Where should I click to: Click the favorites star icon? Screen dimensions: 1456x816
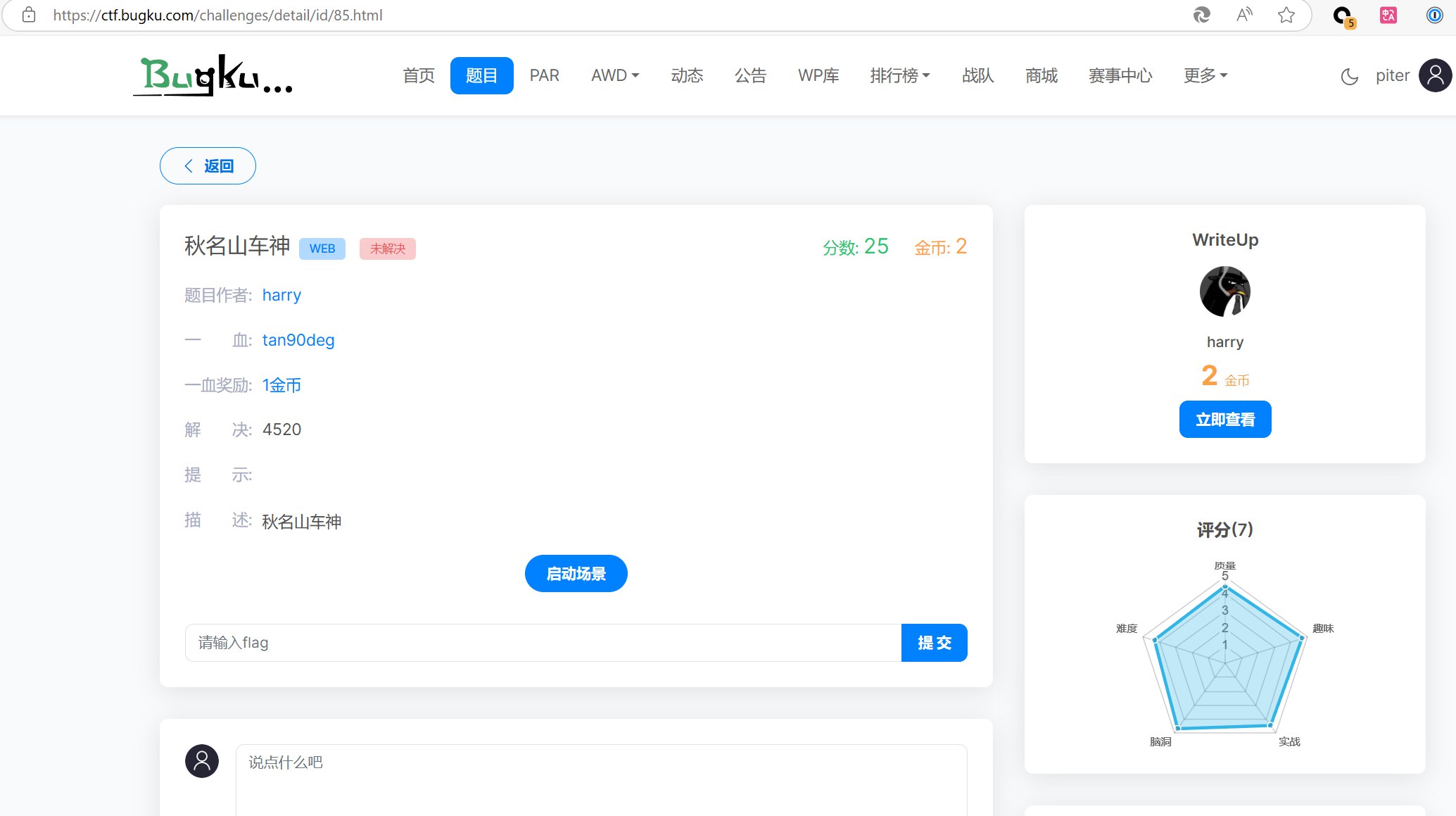(x=1286, y=15)
